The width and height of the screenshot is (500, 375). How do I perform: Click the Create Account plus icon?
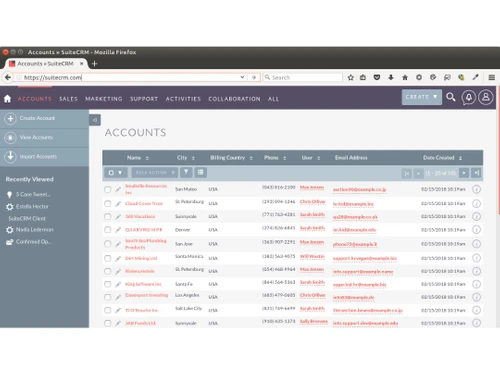pos(10,119)
